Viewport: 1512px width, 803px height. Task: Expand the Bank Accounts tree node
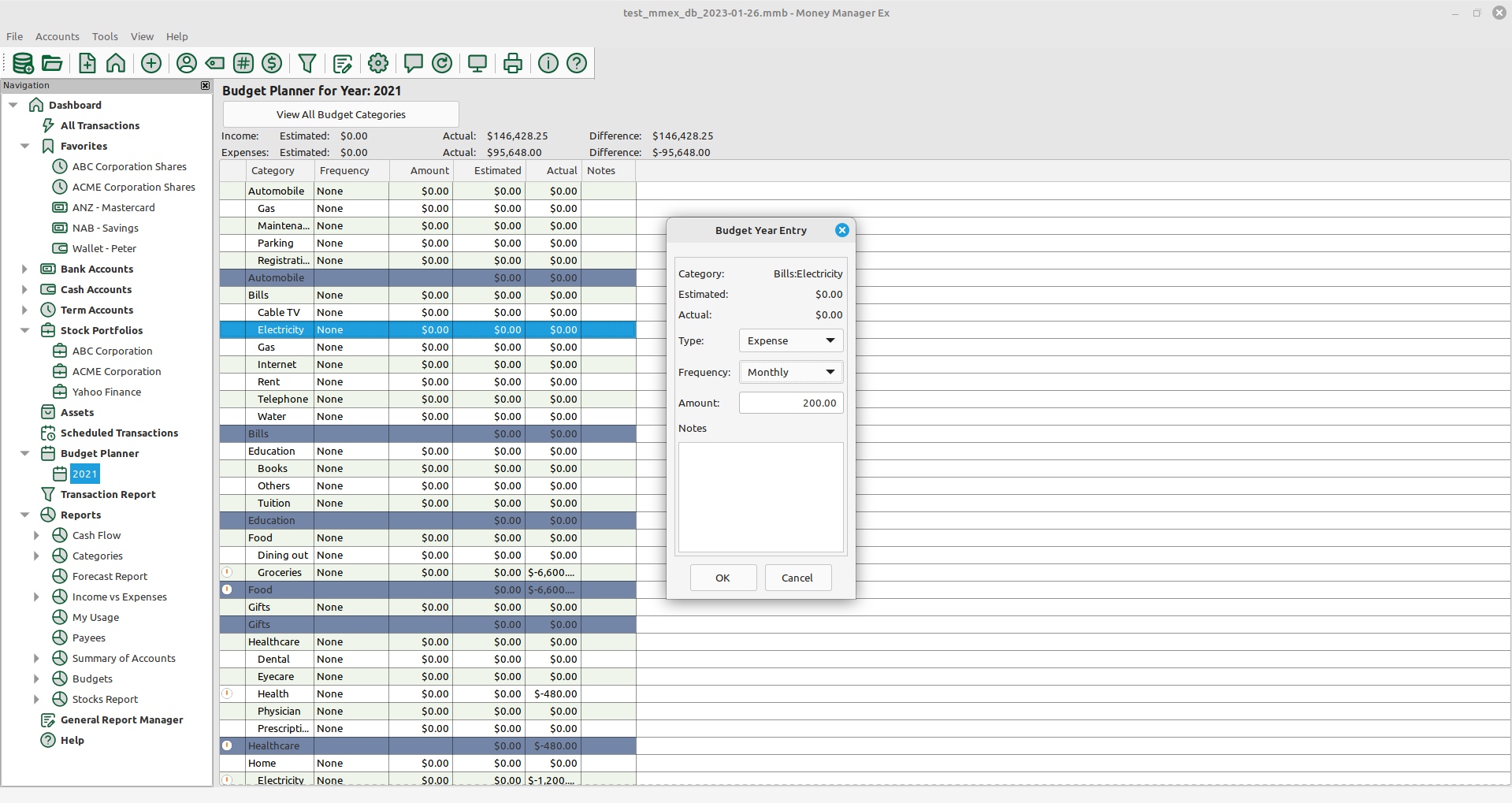coord(24,269)
